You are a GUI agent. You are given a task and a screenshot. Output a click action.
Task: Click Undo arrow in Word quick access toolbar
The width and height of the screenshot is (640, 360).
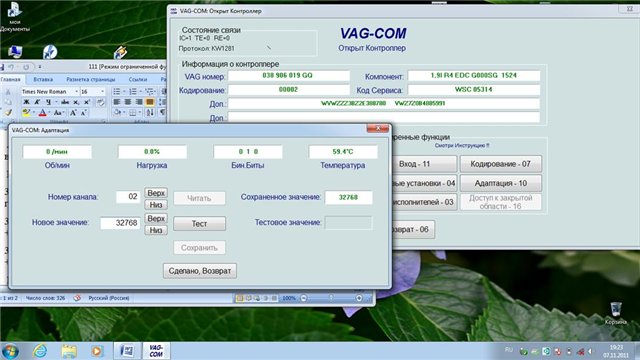(x=11, y=67)
